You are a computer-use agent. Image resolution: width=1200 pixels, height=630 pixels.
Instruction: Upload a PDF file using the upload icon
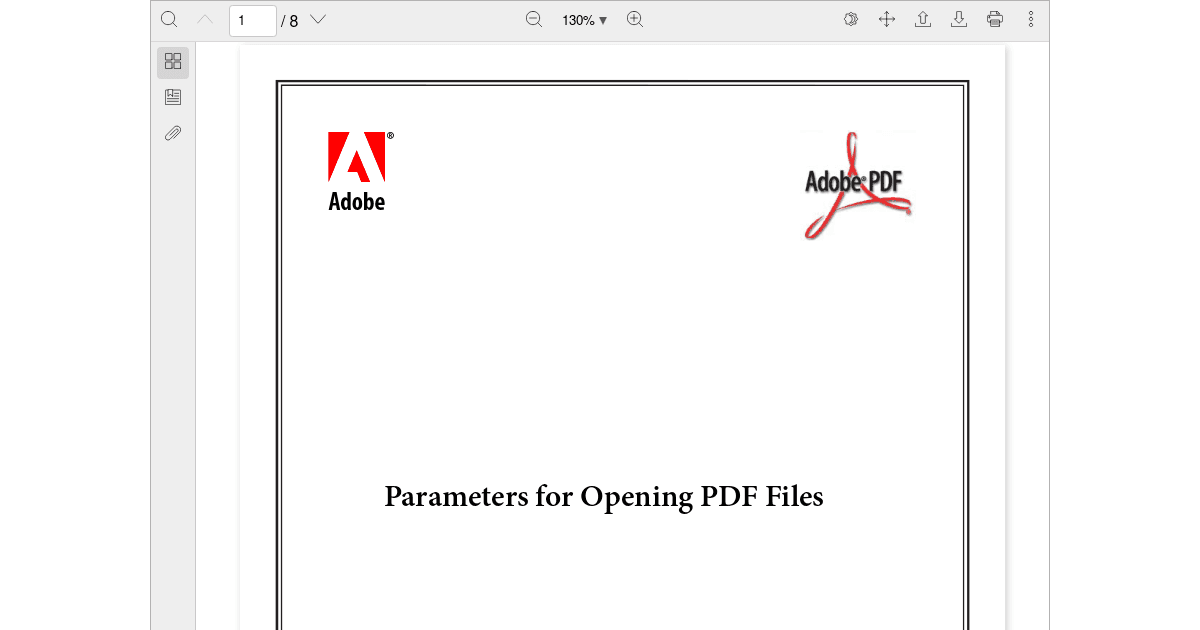[x=922, y=19]
